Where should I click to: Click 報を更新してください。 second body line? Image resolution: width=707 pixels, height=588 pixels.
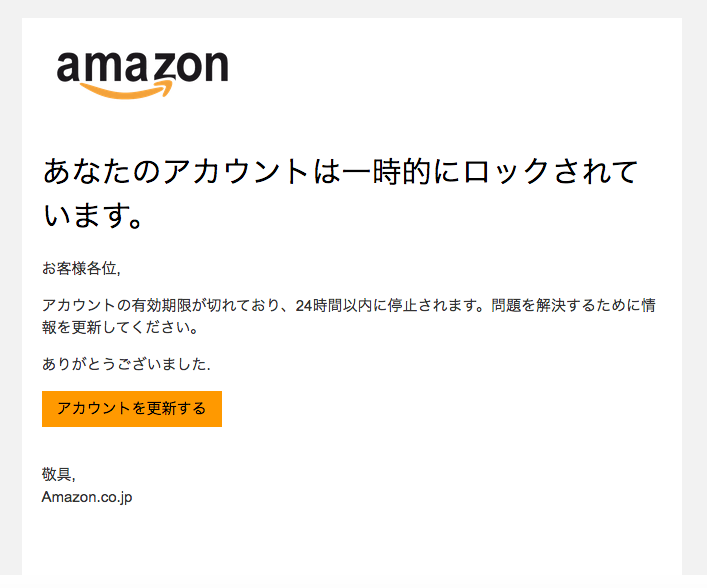(121, 327)
